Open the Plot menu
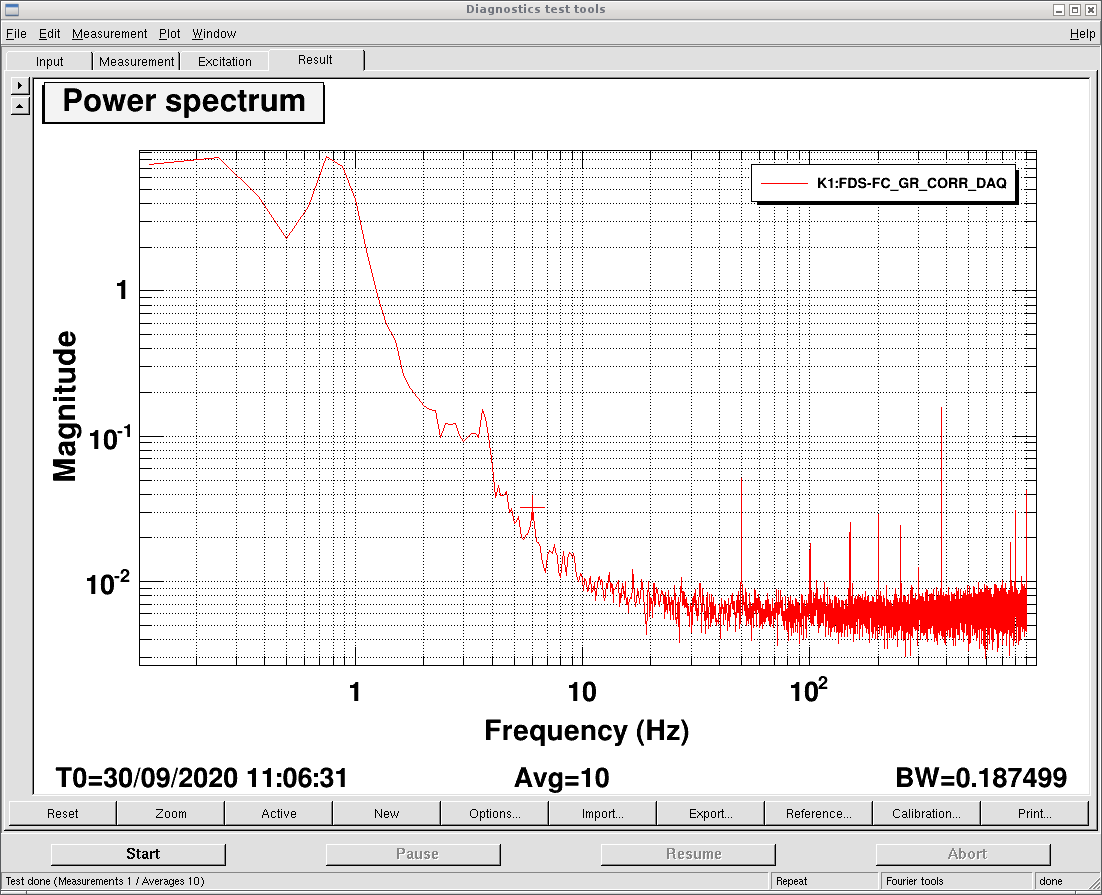This screenshot has height=895, width=1102. [169, 33]
